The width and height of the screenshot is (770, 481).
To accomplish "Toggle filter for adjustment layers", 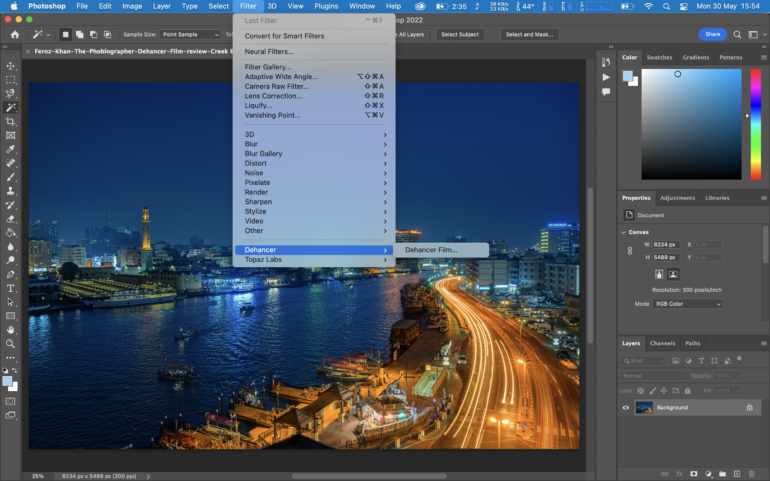I will click(688, 361).
